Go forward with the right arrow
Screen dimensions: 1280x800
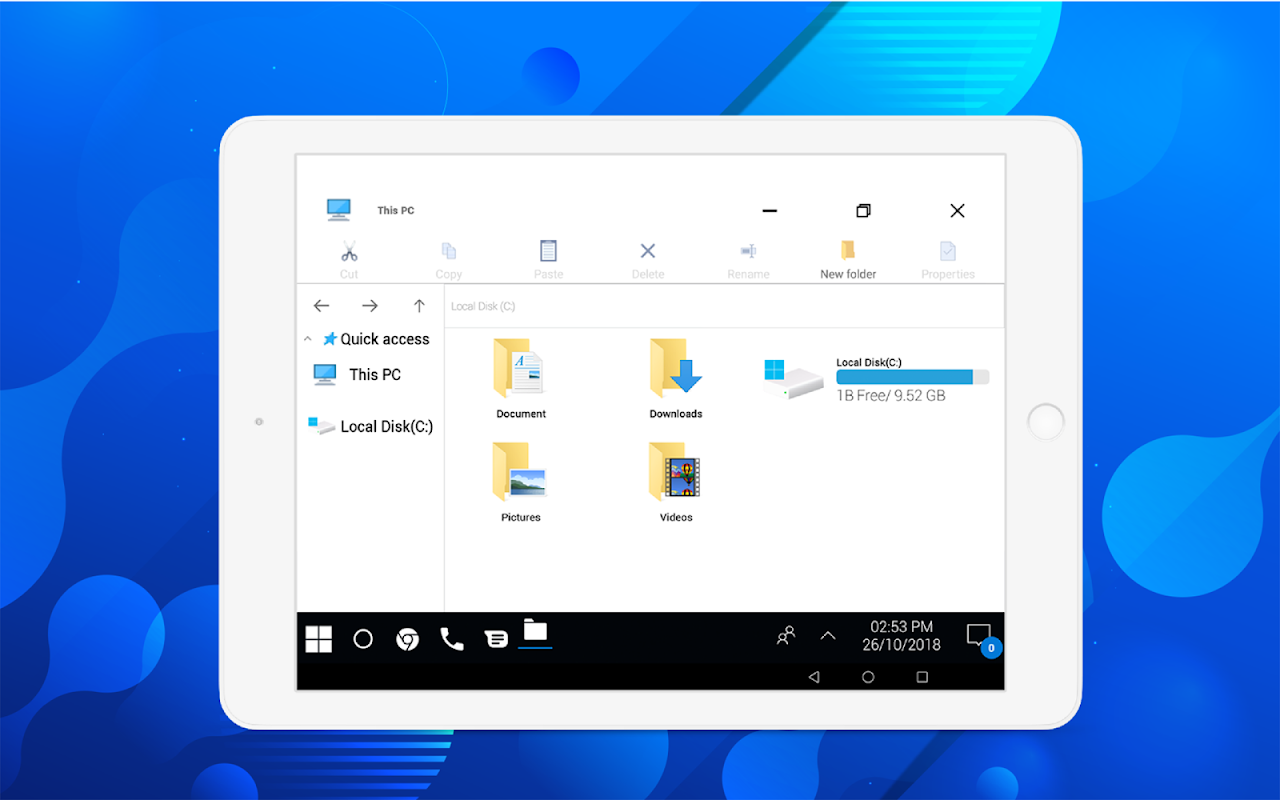[370, 306]
